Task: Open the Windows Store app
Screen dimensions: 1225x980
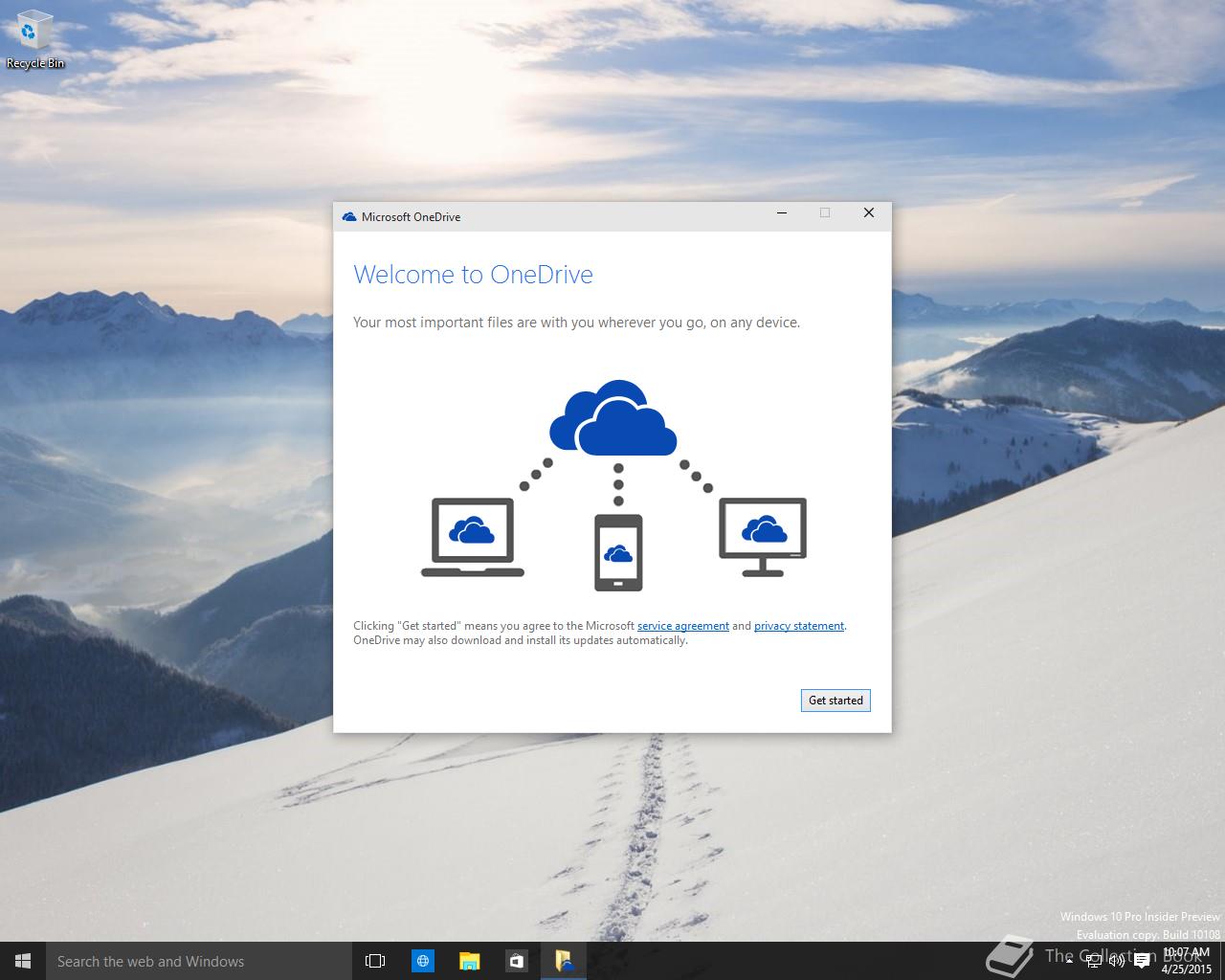Action: pyautogui.click(x=517, y=961)
